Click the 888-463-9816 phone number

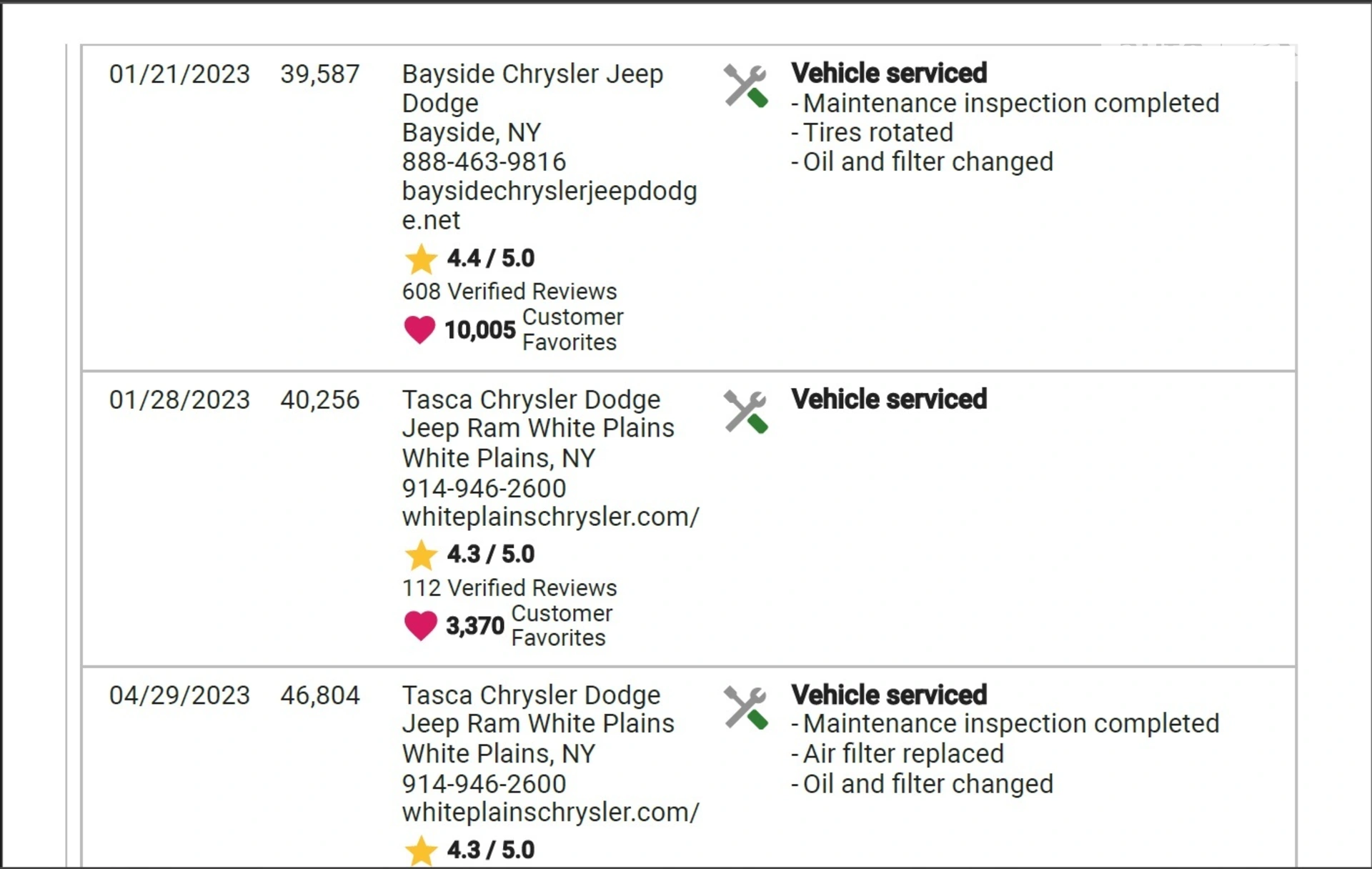[484, 162]
